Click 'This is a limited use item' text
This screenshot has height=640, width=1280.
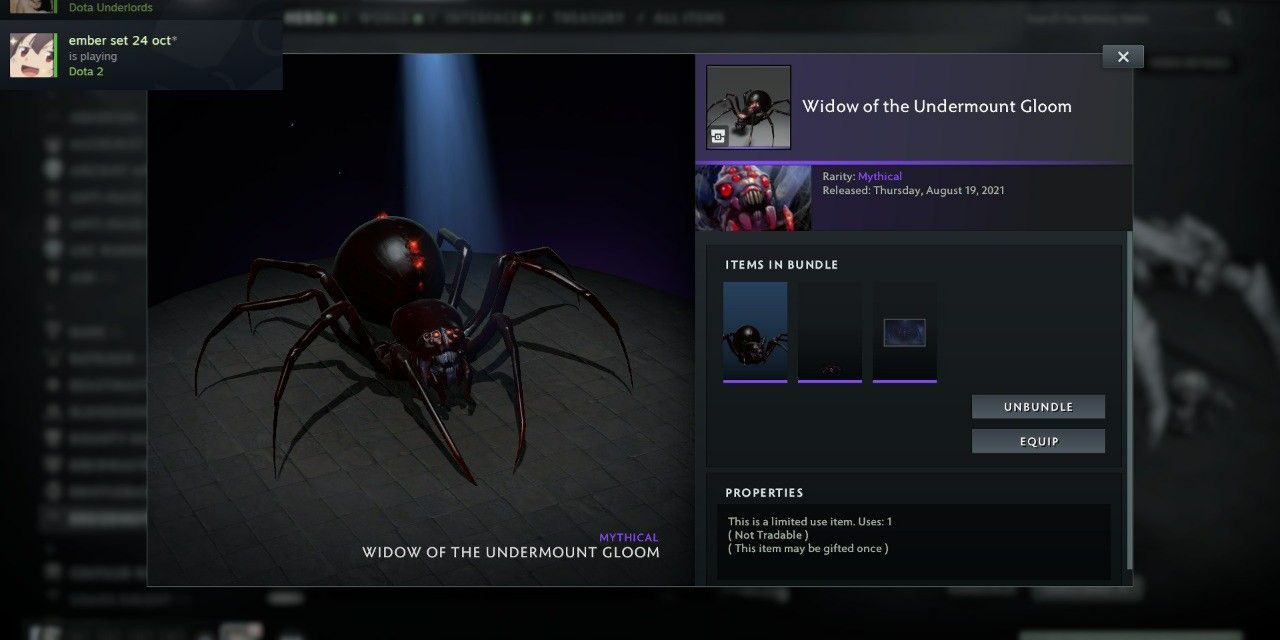(810, 522)
